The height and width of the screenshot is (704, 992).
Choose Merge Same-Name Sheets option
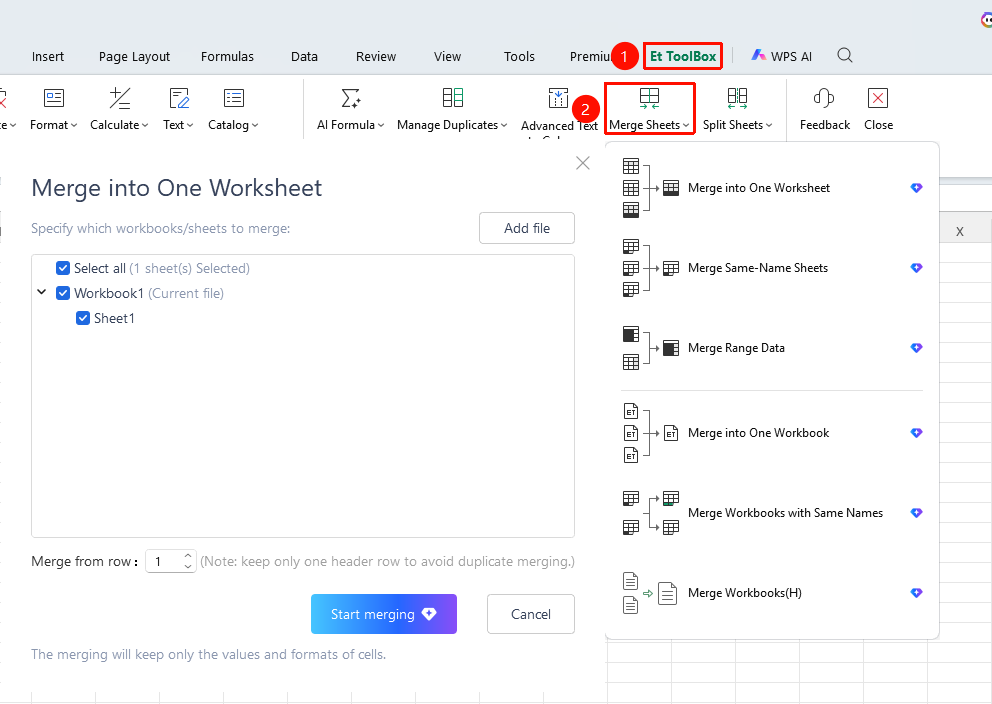point(772,268)
